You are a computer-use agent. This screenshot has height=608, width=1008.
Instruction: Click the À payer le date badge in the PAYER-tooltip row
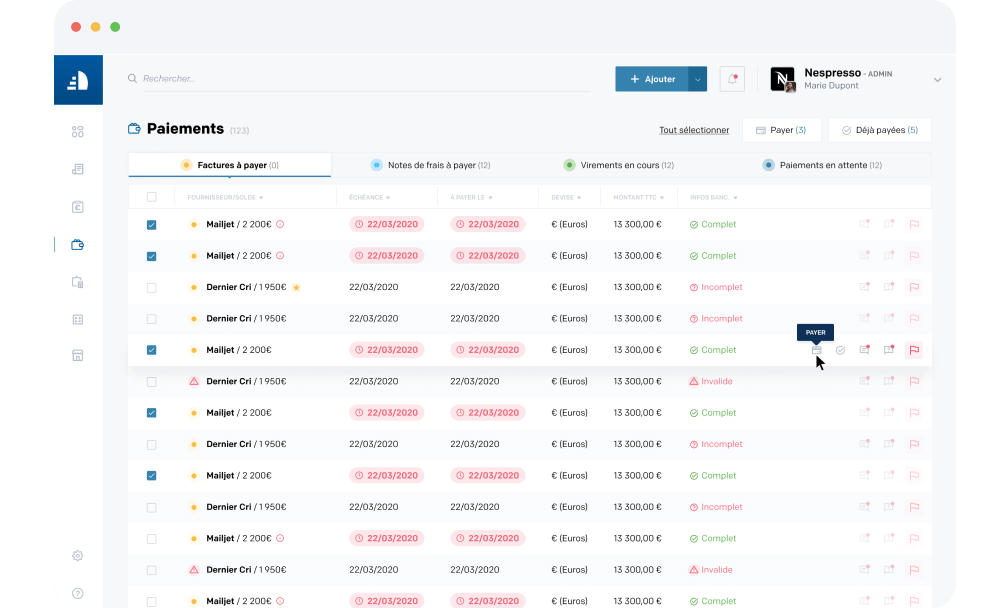point(487,350)
